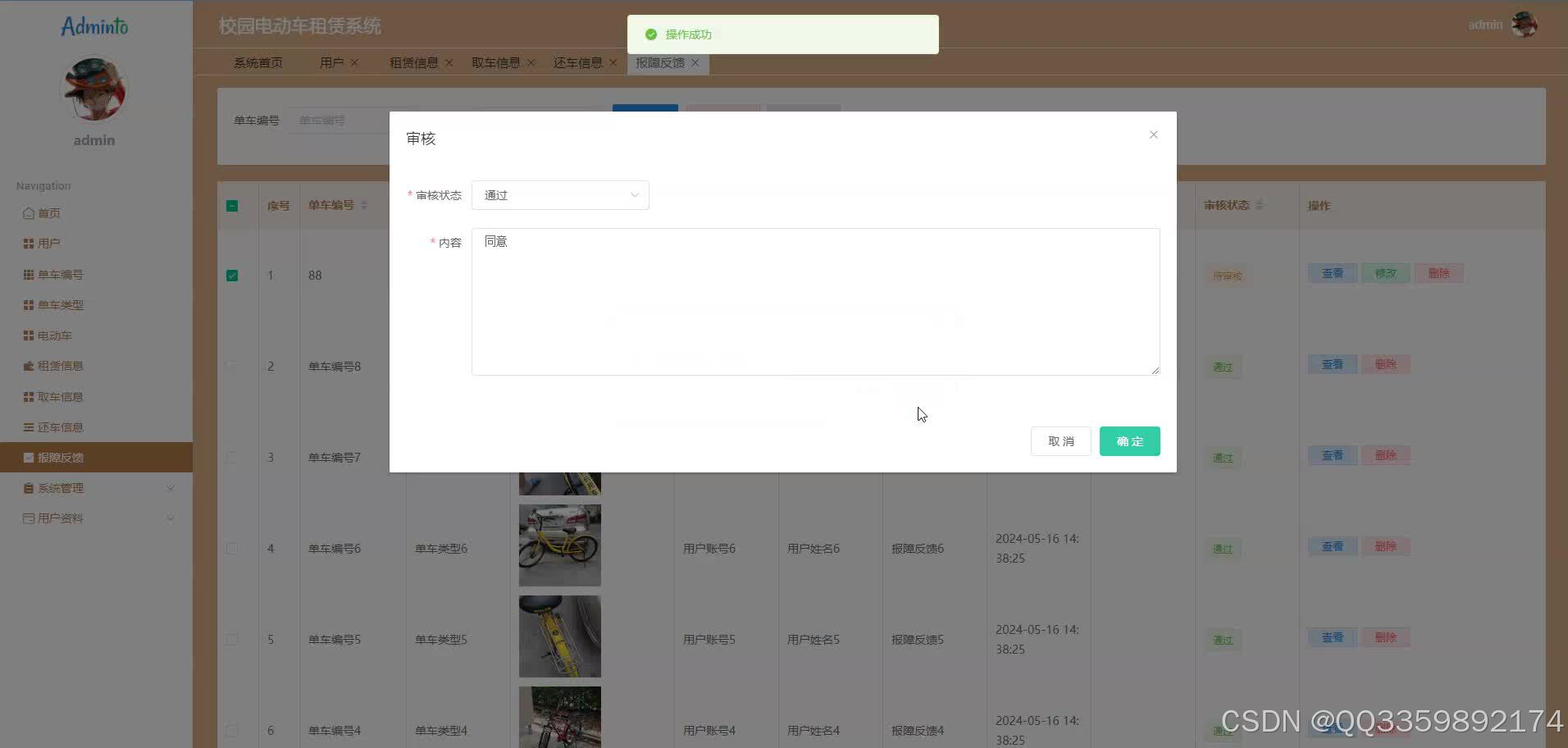Close the 还车信息 tab
1568x748 pixels.
(613, 63)
